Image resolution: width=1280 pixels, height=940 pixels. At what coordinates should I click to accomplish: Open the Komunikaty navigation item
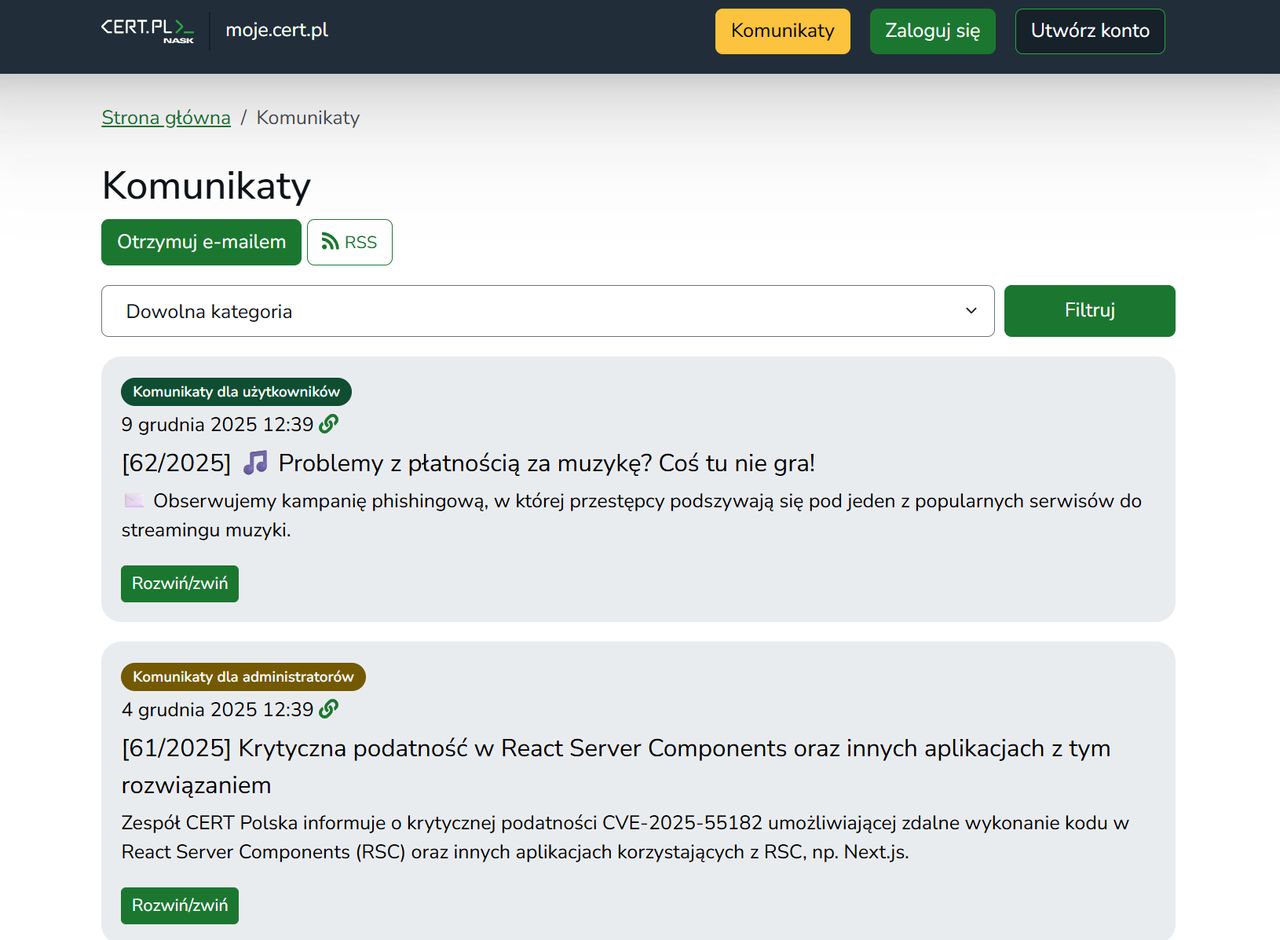[782, 31]
